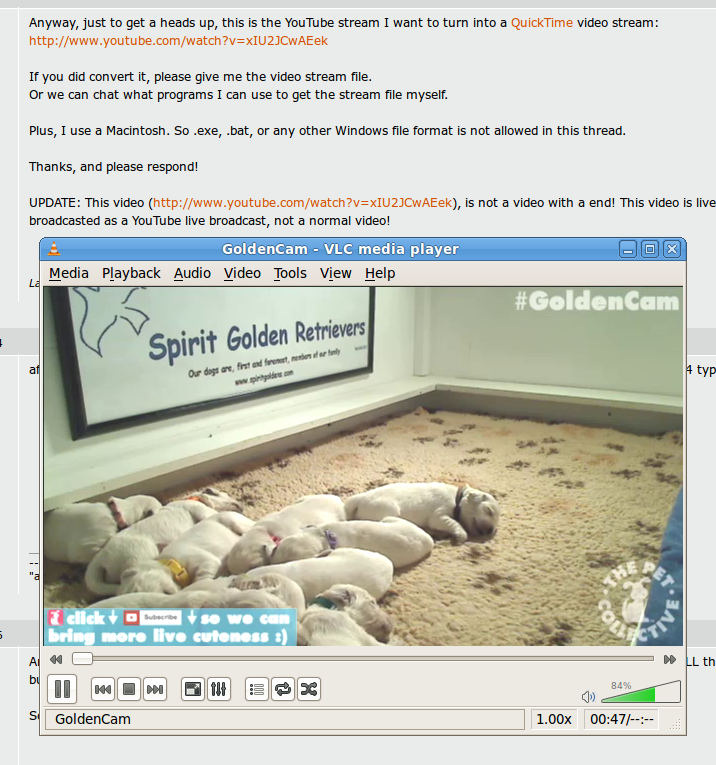Jump to previous media in playlist
716x765 pixels.
click(103, 689)
